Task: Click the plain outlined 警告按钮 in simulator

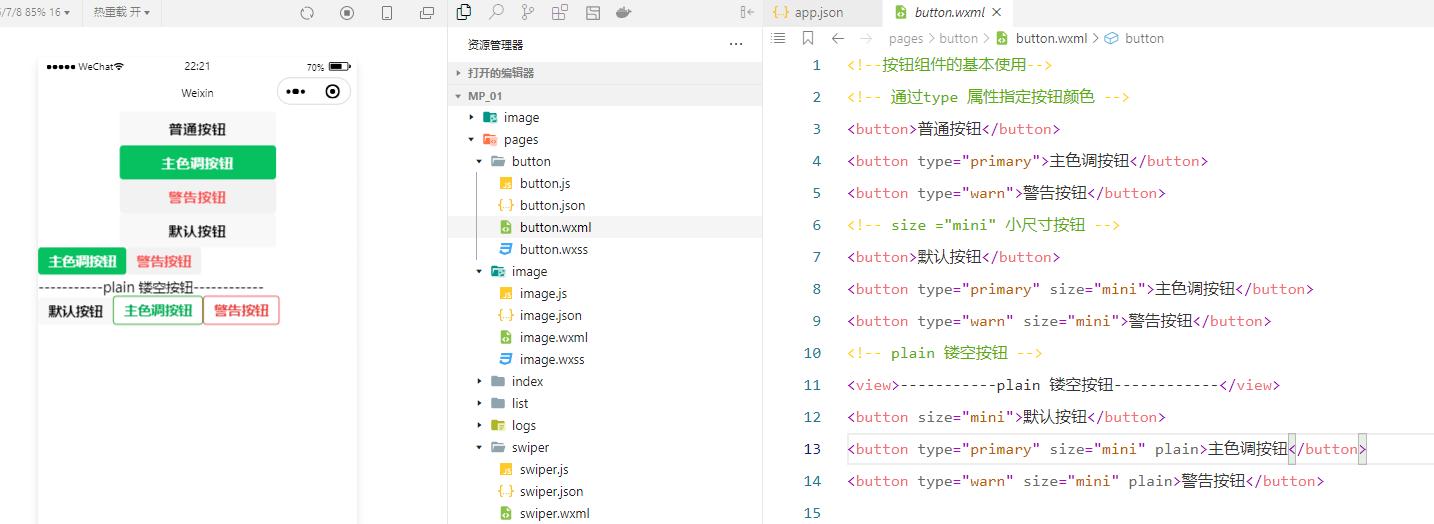Action: coord(241,311)
